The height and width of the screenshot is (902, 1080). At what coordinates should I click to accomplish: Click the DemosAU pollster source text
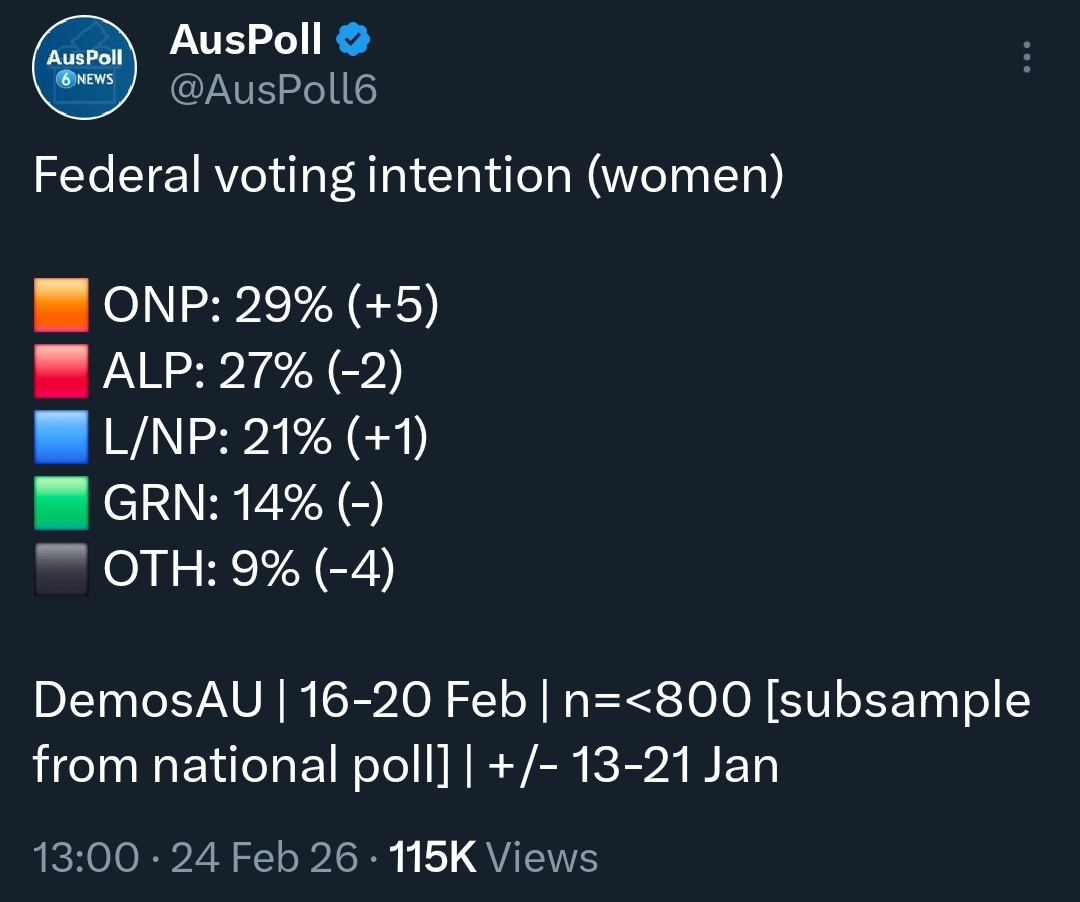146,701
